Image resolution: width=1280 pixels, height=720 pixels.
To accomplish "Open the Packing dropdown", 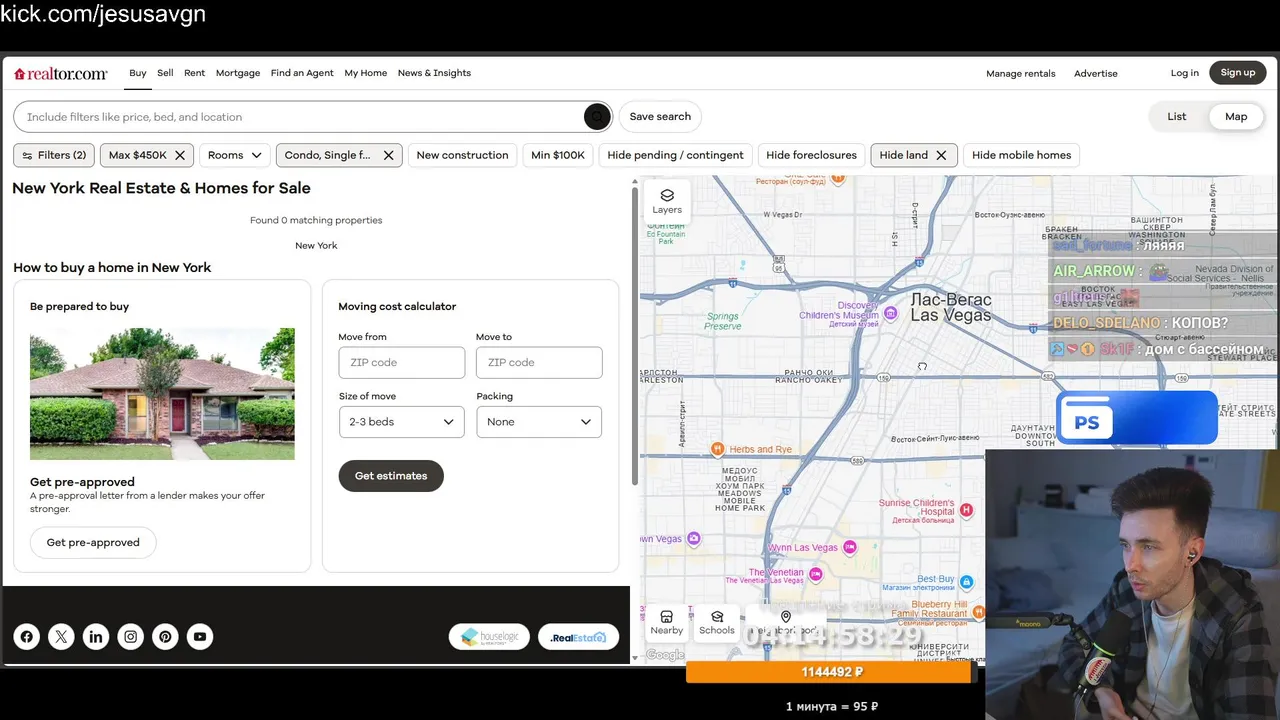I will [x=539, y=422].
